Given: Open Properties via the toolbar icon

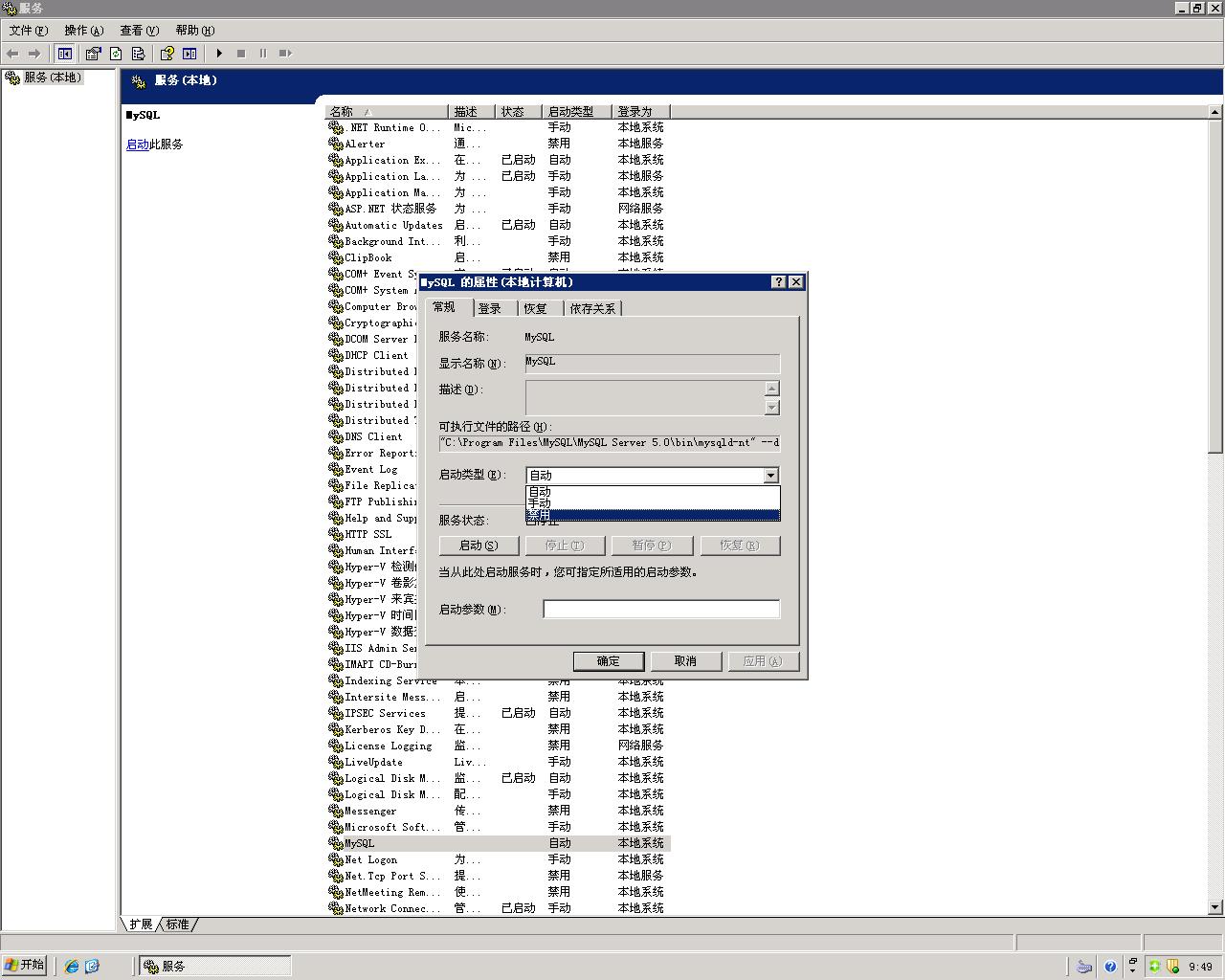Looking at the screenshot, I should tap(93, 54).
